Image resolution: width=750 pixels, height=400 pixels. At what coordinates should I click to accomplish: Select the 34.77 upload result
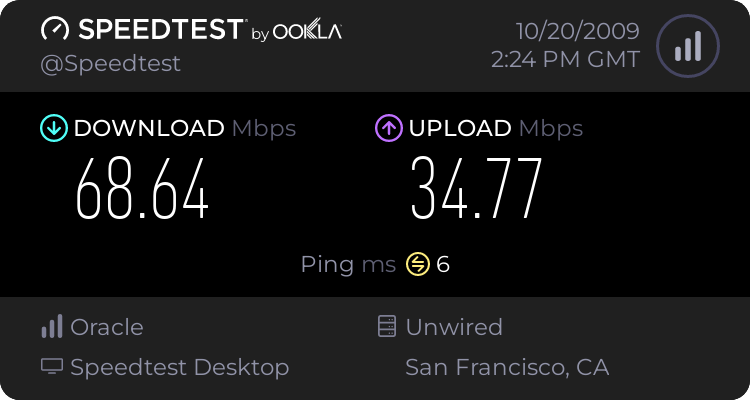pyautogui.click(x=476, y=189)
